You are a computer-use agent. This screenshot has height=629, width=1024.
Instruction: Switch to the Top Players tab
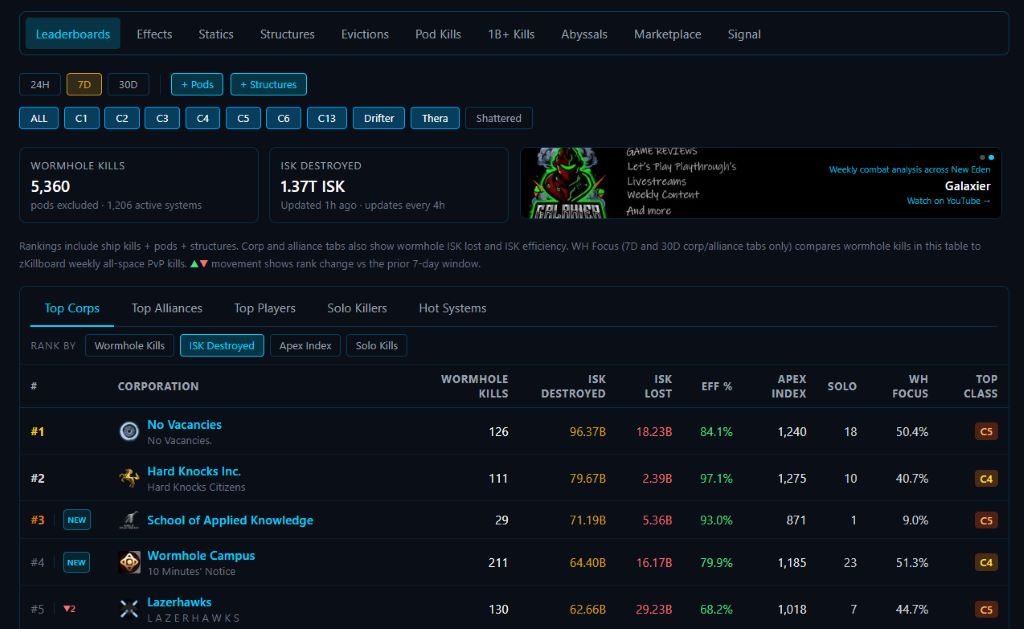[x=264, y=308]
